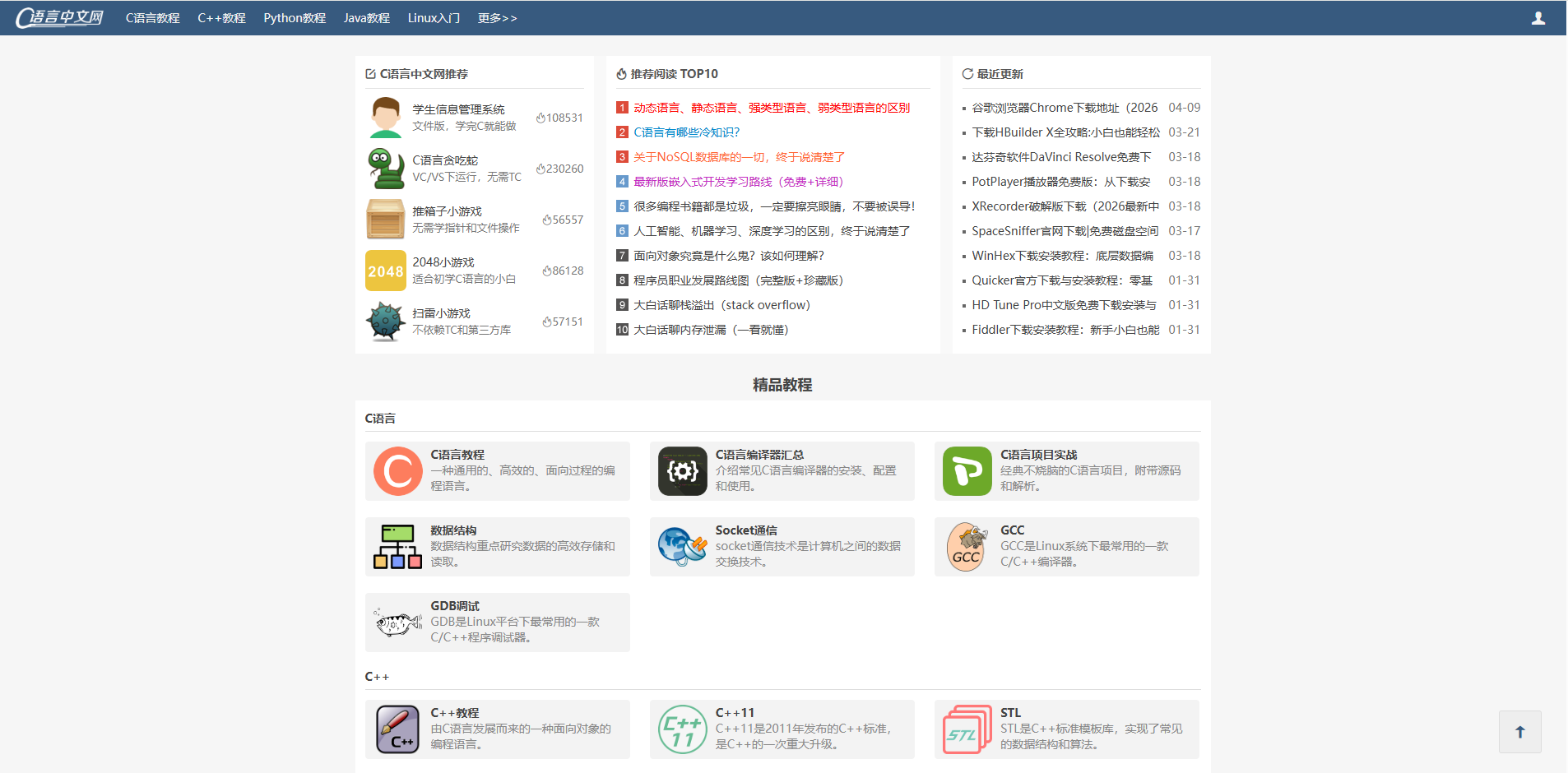Click the back-to-top arrow button
Image resolution: width=1568 pixels, height=773 pixels.
point(1519,732)
